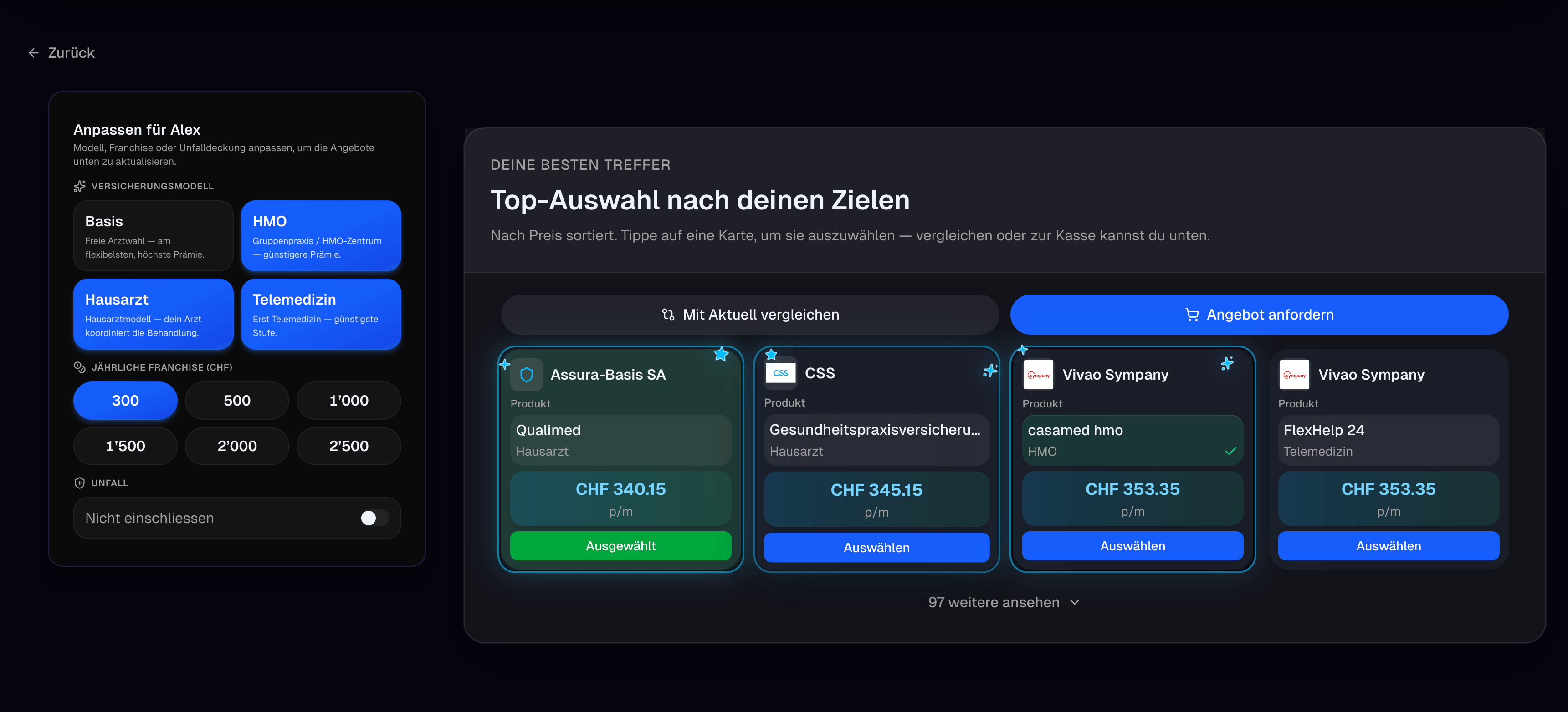This screenshot has height=712, width=1568.
Task: Click the sparkle badge on CSS card
Action: click(x=990, y=370)
